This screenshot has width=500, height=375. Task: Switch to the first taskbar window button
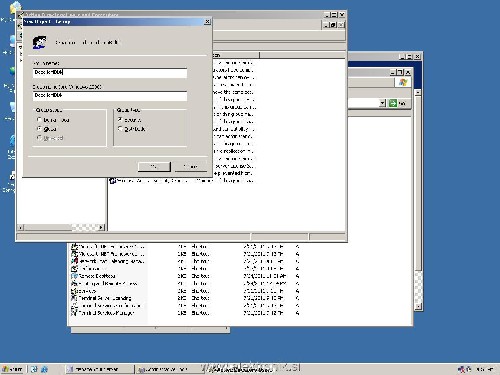(x=99, y=369)
